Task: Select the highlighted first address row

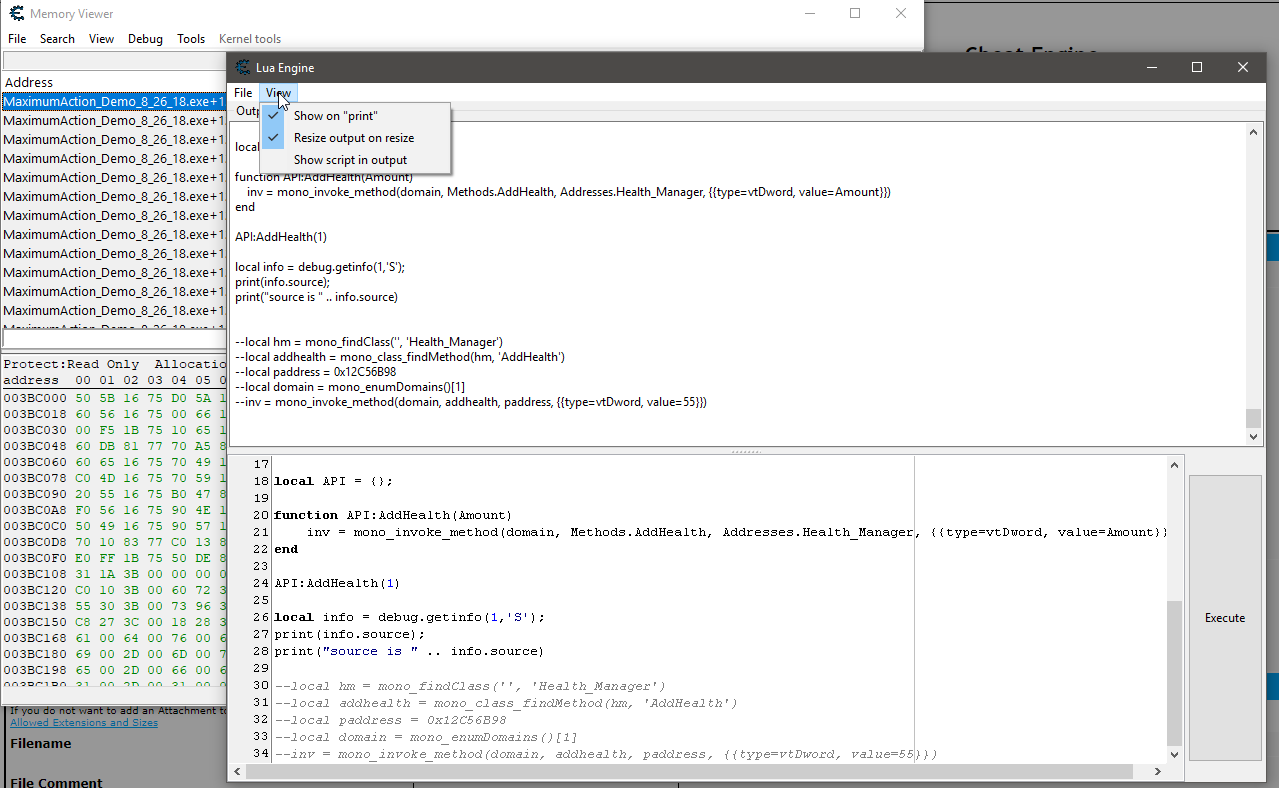Action: pos(113,102)
